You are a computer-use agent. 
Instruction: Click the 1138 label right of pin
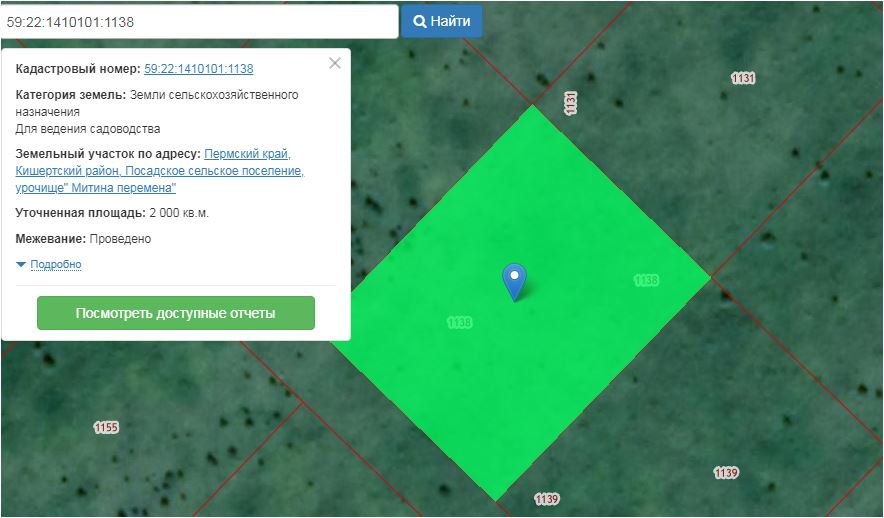pos(646,280)
